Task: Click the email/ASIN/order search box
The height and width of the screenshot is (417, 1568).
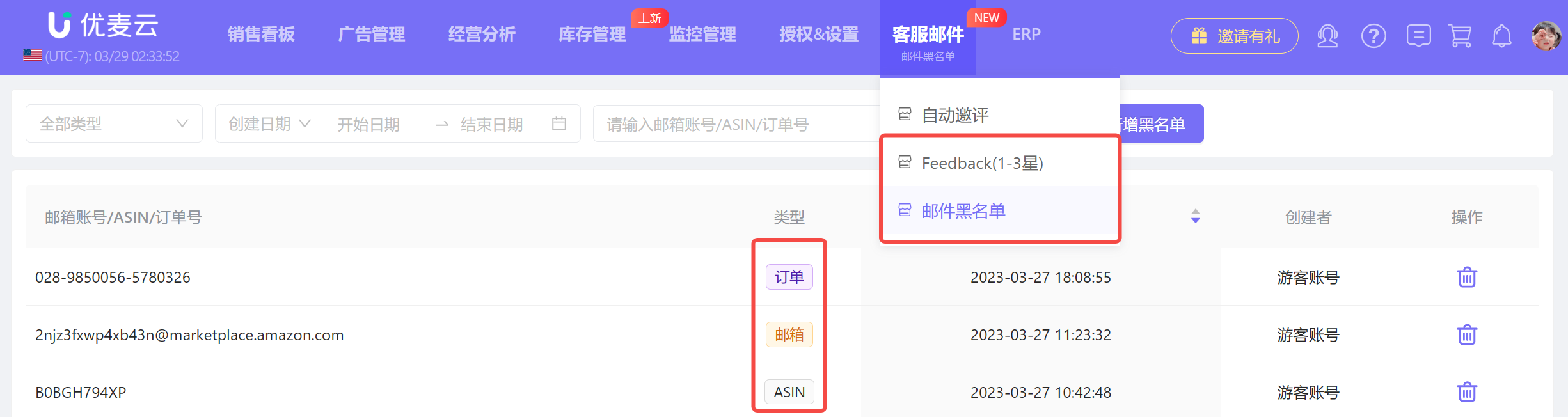Action: coord(736,124)
